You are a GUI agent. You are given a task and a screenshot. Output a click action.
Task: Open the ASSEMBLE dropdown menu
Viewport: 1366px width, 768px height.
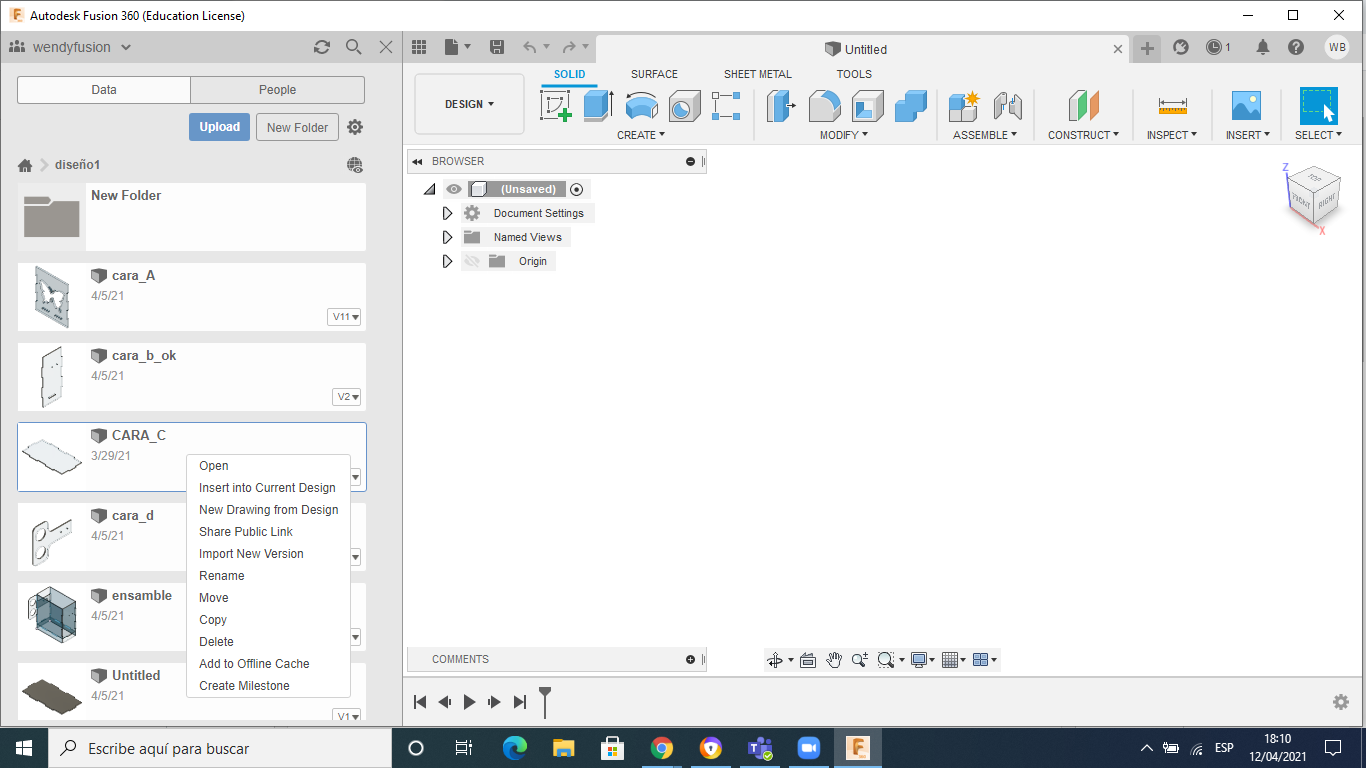pos(985,135)
